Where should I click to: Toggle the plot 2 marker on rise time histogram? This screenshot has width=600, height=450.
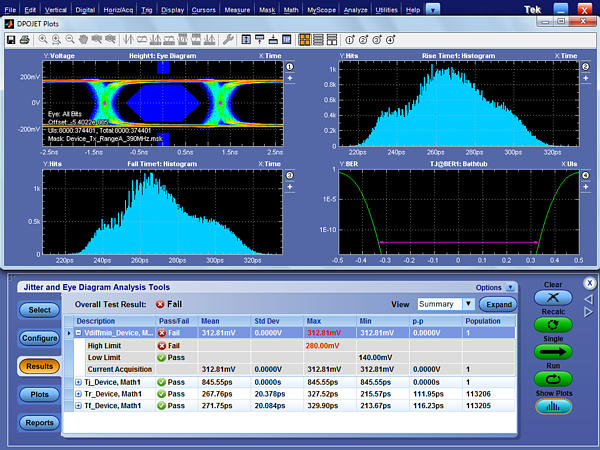[x=586, y=66]
